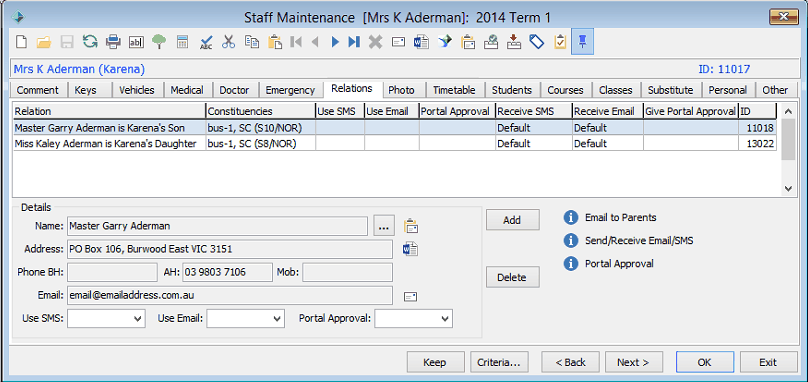Click the relations list scroll down arrow
The height and width of the screenshot is (382, 808).
pyautogui.click(x=788, y=189)
